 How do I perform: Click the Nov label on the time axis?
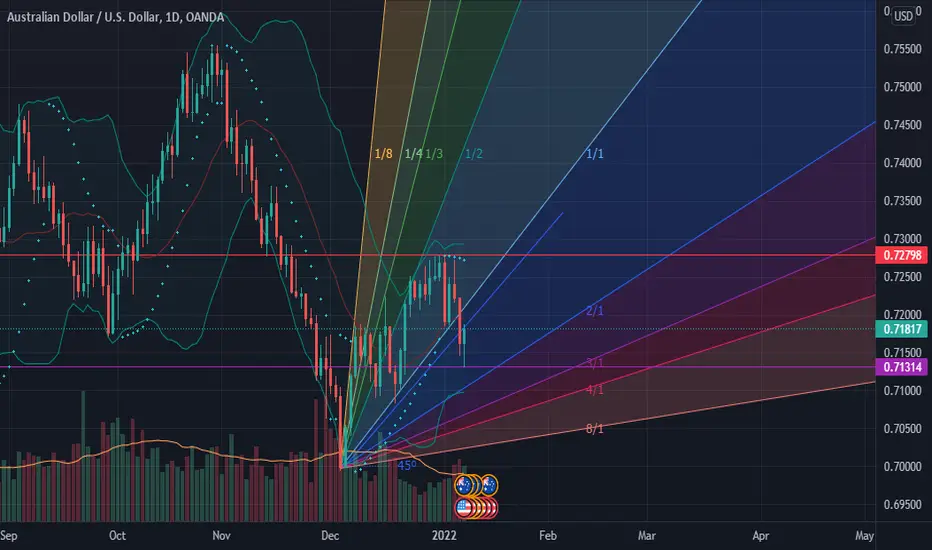(221, 536)
